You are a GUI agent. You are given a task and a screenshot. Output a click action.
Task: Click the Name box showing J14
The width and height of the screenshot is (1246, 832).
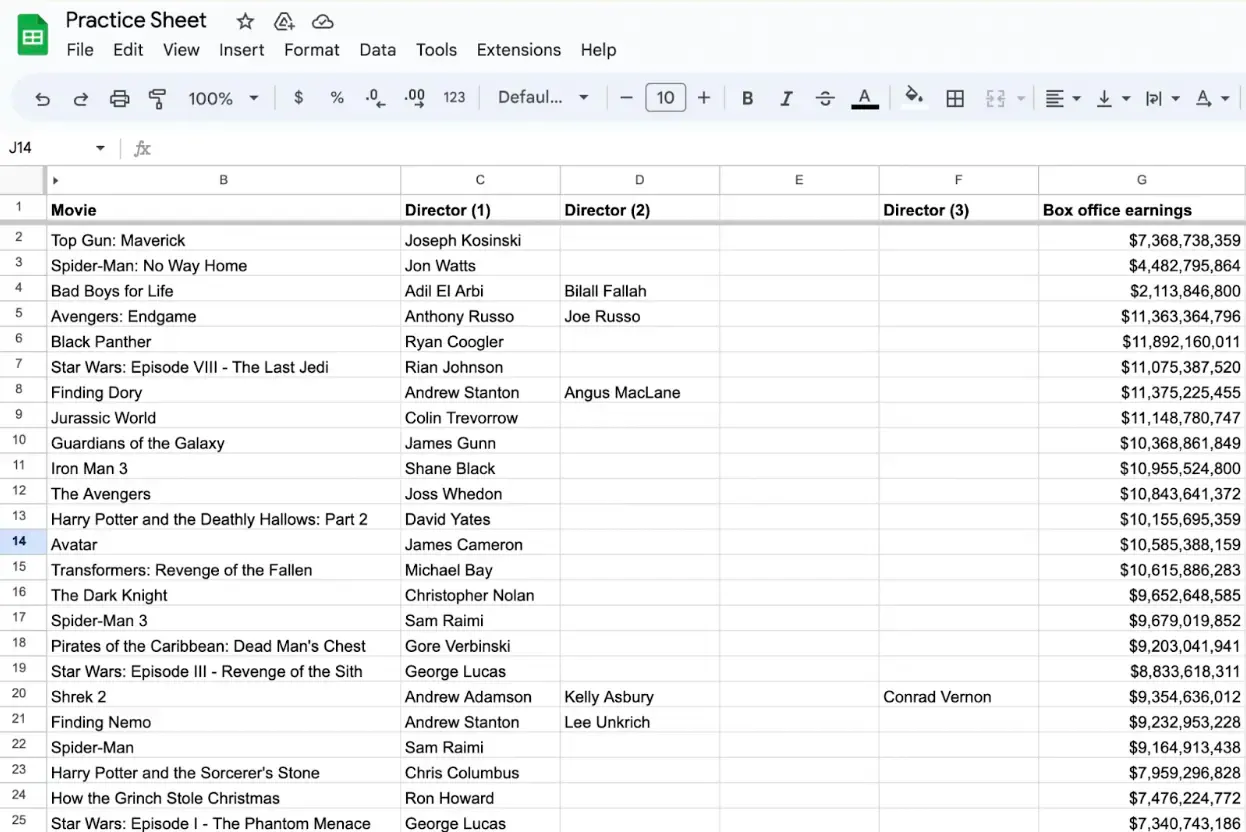click(48, 148)
